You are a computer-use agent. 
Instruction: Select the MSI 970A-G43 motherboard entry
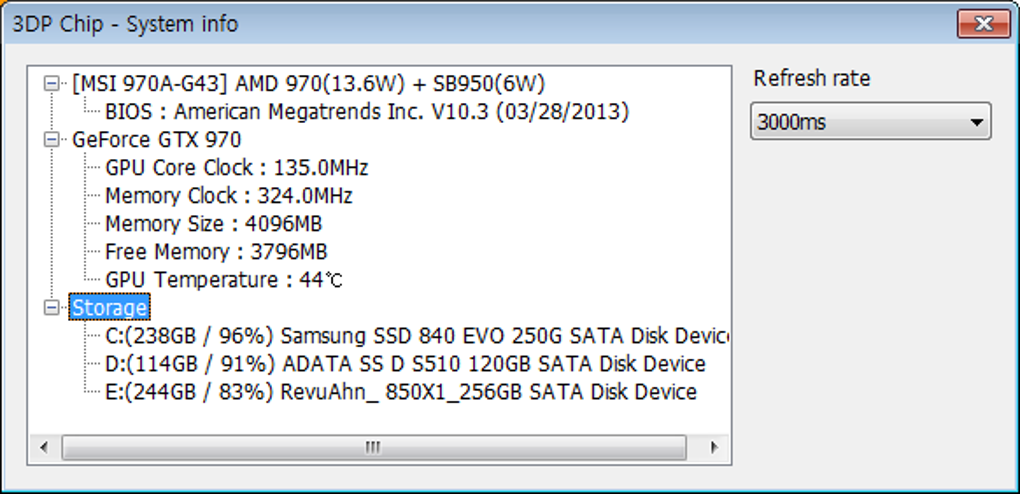(x=308, y=84)
